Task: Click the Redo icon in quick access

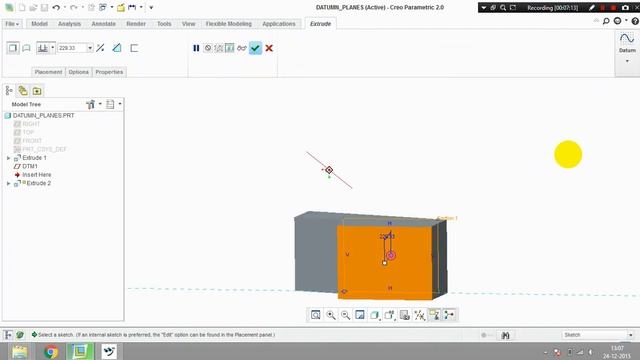Action: pos(74,7)
